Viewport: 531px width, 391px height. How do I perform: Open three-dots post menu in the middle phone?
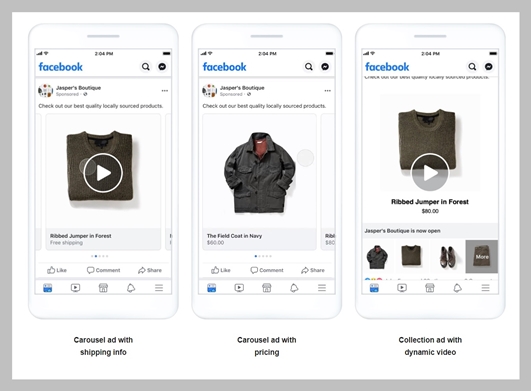[x=327, y=91]
